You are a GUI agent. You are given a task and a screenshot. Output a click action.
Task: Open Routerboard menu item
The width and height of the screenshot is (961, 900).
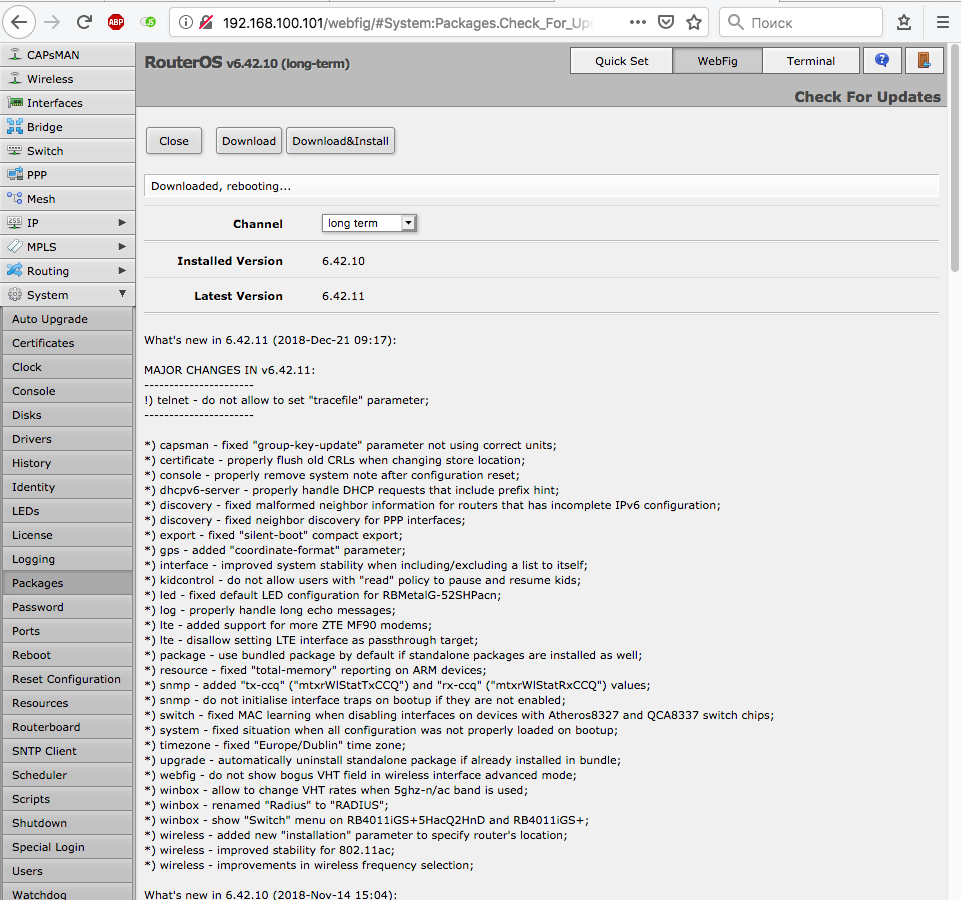coord(67,727)
